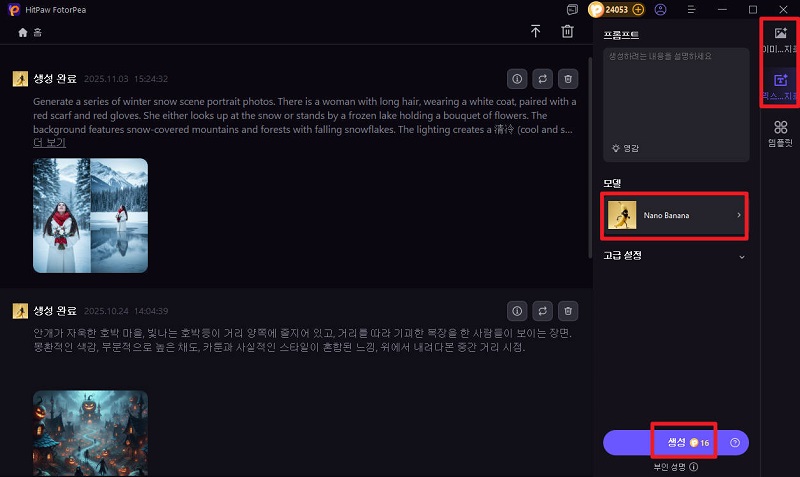Expand the 고급 설정 advanced settings chevron
The height and width of the screenshot is (477, 800).
click(x=742, y=257)
